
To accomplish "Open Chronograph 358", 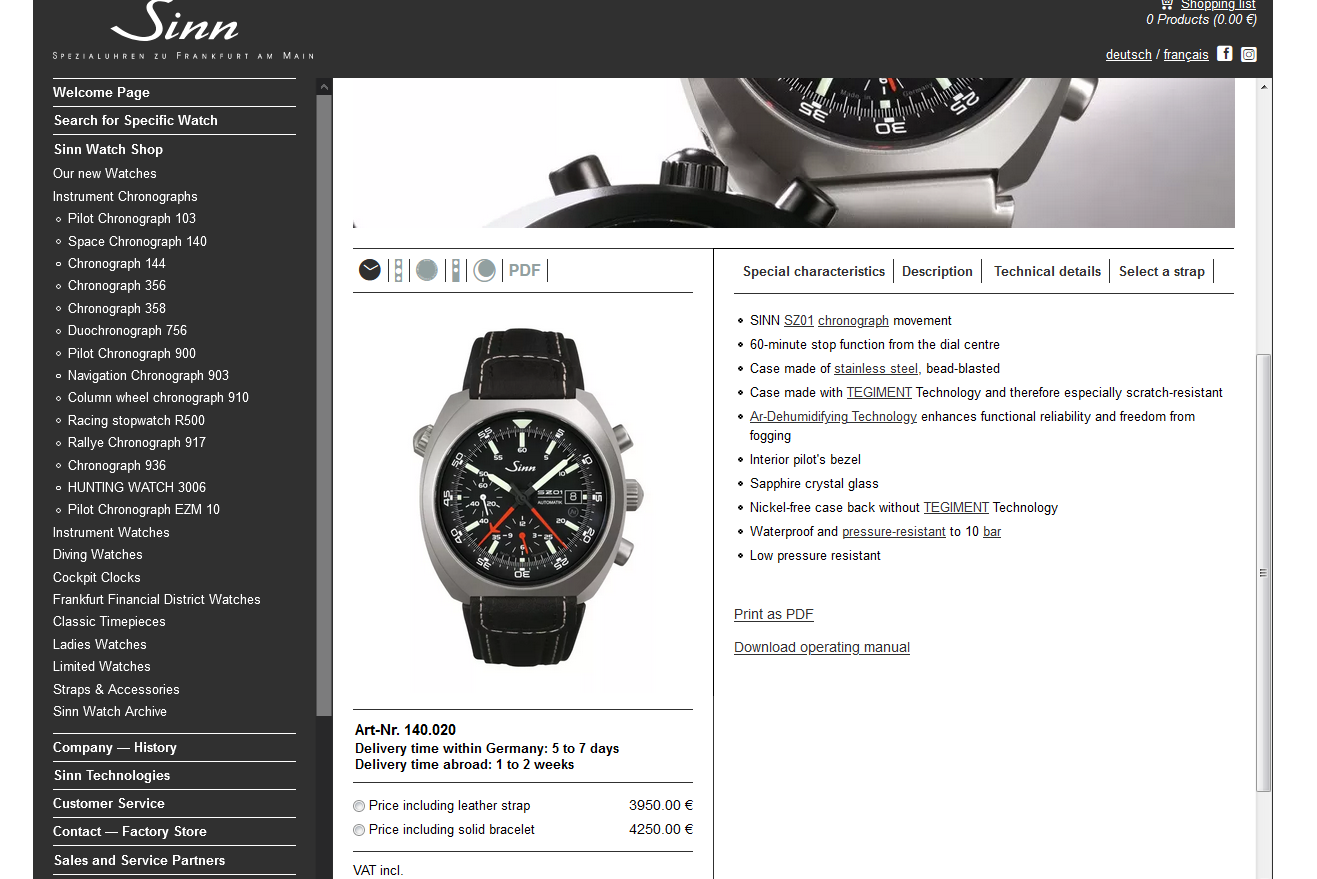I will 117,308.
